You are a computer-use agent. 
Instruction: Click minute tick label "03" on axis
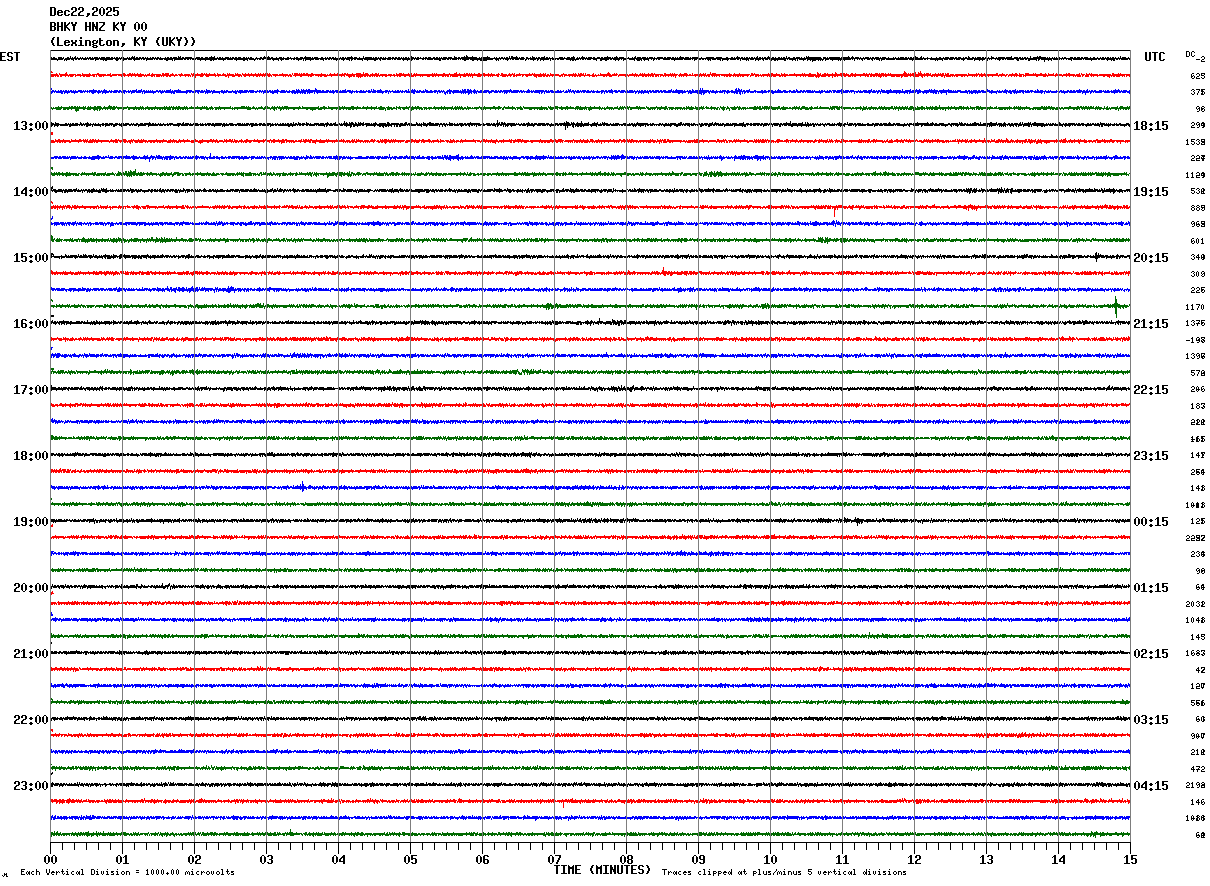point(266,859)
